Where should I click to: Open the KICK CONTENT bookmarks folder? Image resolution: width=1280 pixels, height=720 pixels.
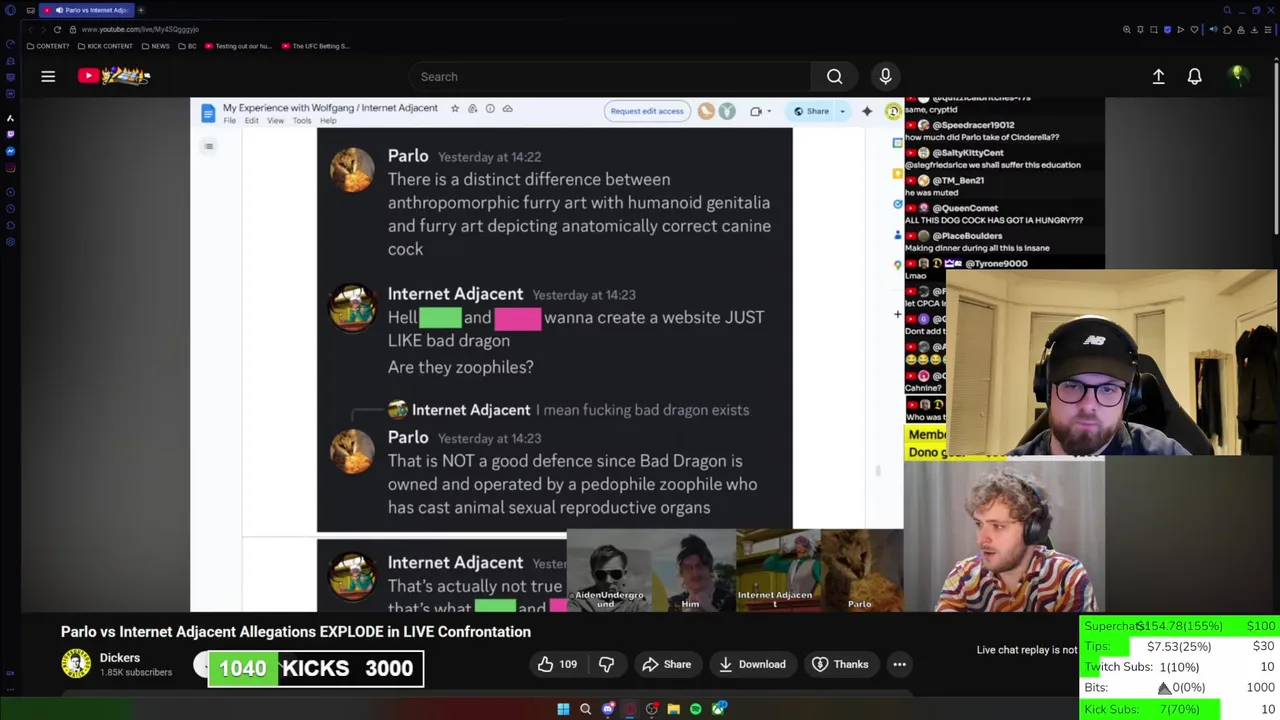coord(106,46)
